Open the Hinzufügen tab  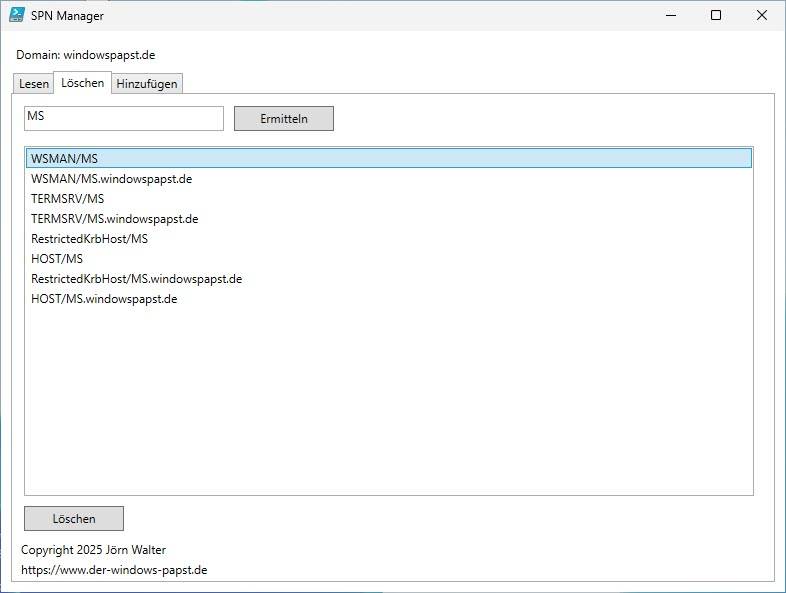(x=147, y=84)
